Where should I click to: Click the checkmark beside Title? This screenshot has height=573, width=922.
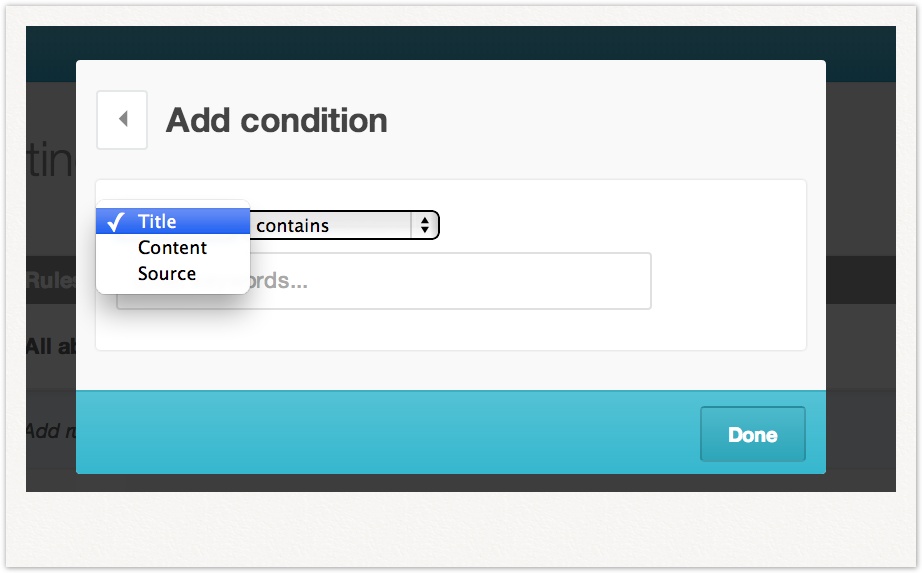[114, 222]
